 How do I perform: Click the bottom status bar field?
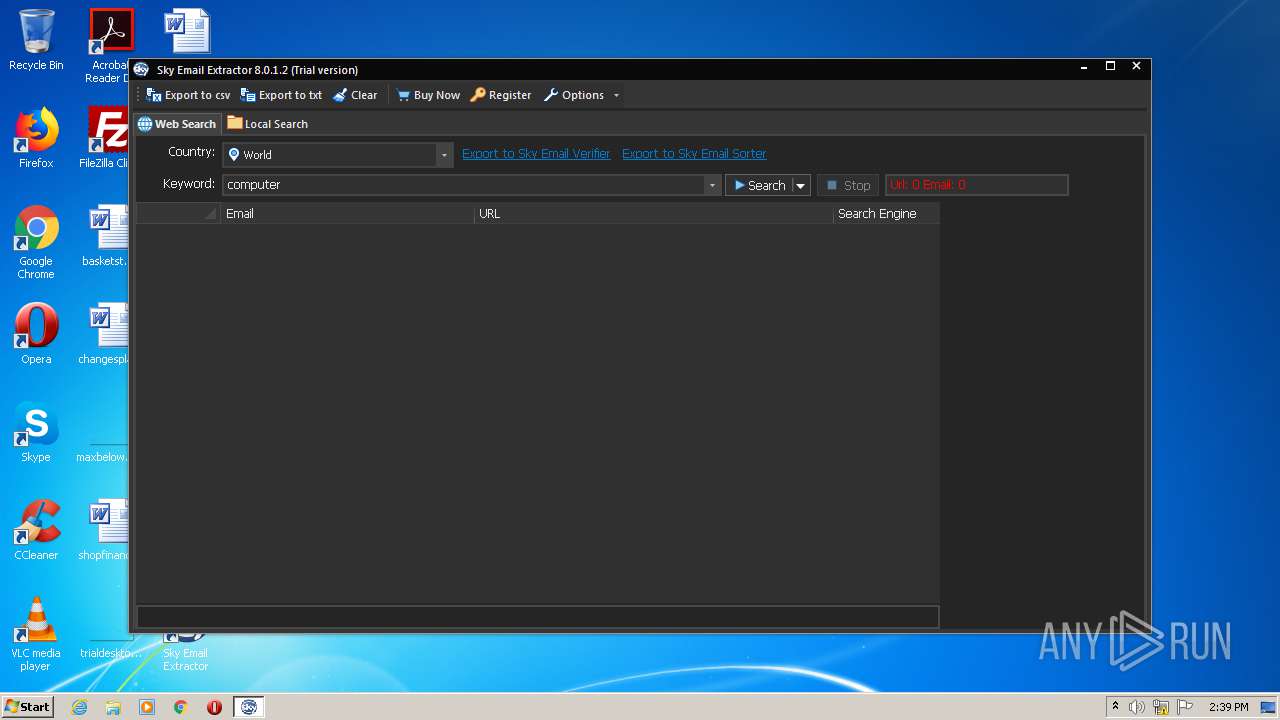pos(538,617)
